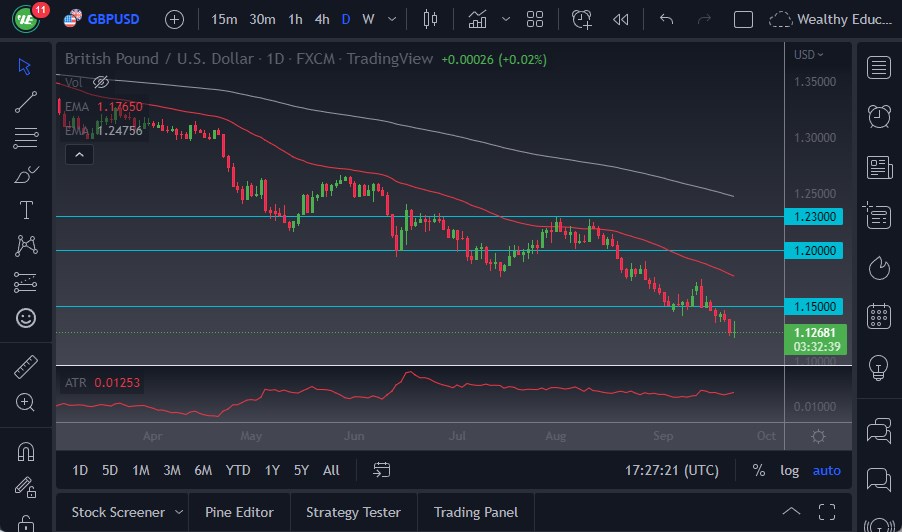Screen dimensions: 902x532
Task: Collapse the indicator legend chevron
Action: point(78,154)
